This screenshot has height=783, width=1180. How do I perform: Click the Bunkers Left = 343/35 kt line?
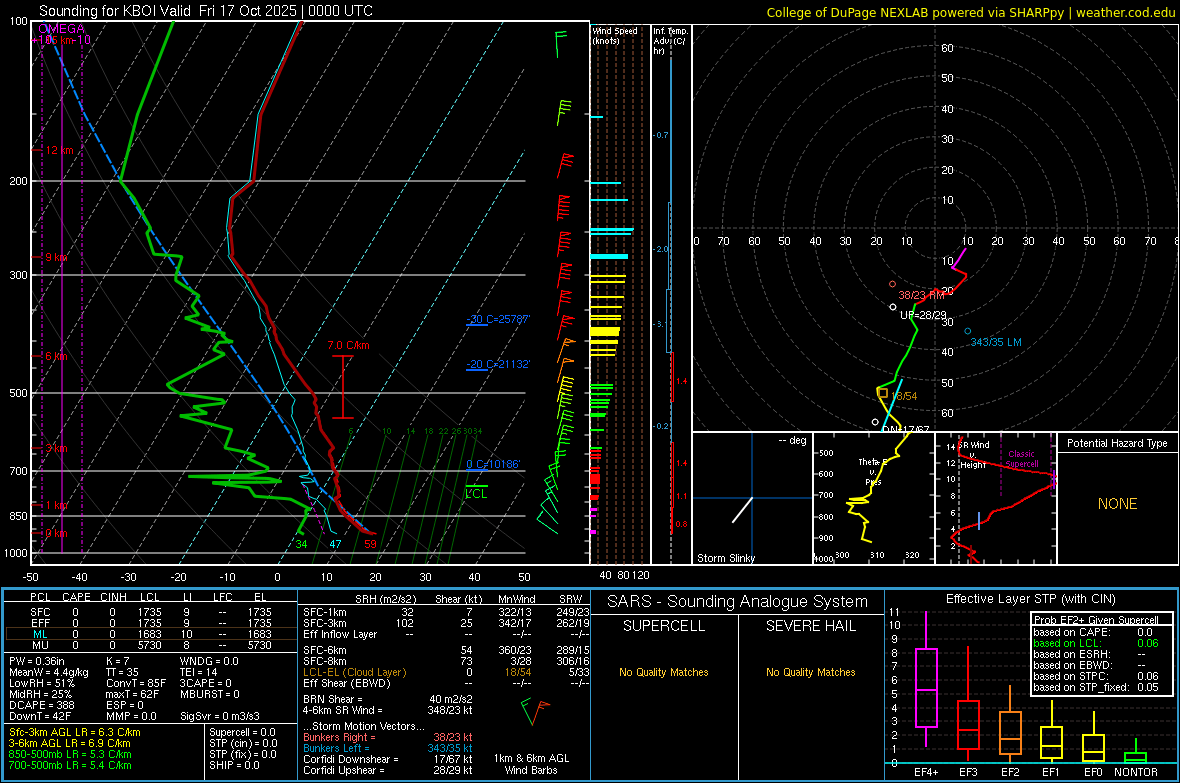pos(388,748)
